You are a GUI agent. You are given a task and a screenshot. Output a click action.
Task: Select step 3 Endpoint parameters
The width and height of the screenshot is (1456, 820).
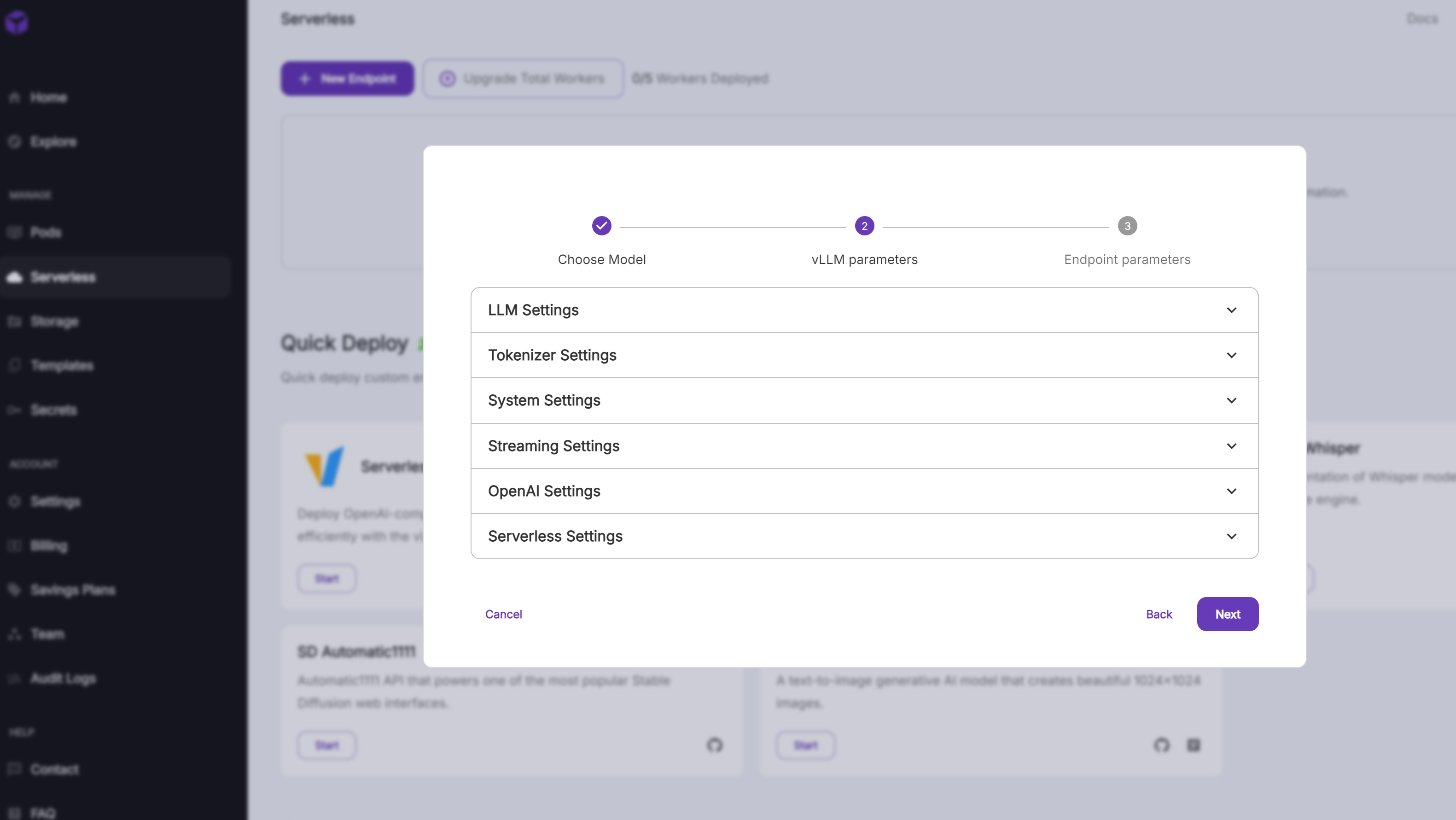click(1127, 226)
